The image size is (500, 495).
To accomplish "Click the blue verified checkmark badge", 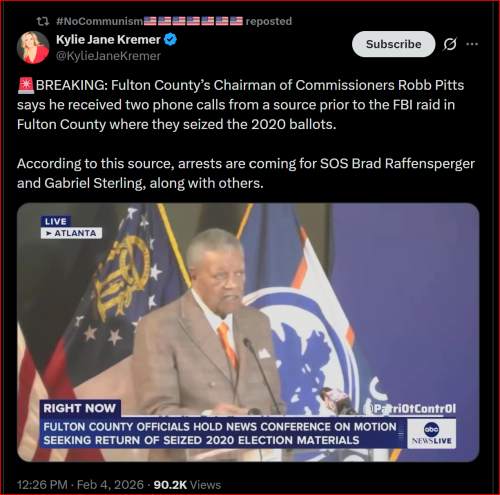I will click(x=171, y=40).
